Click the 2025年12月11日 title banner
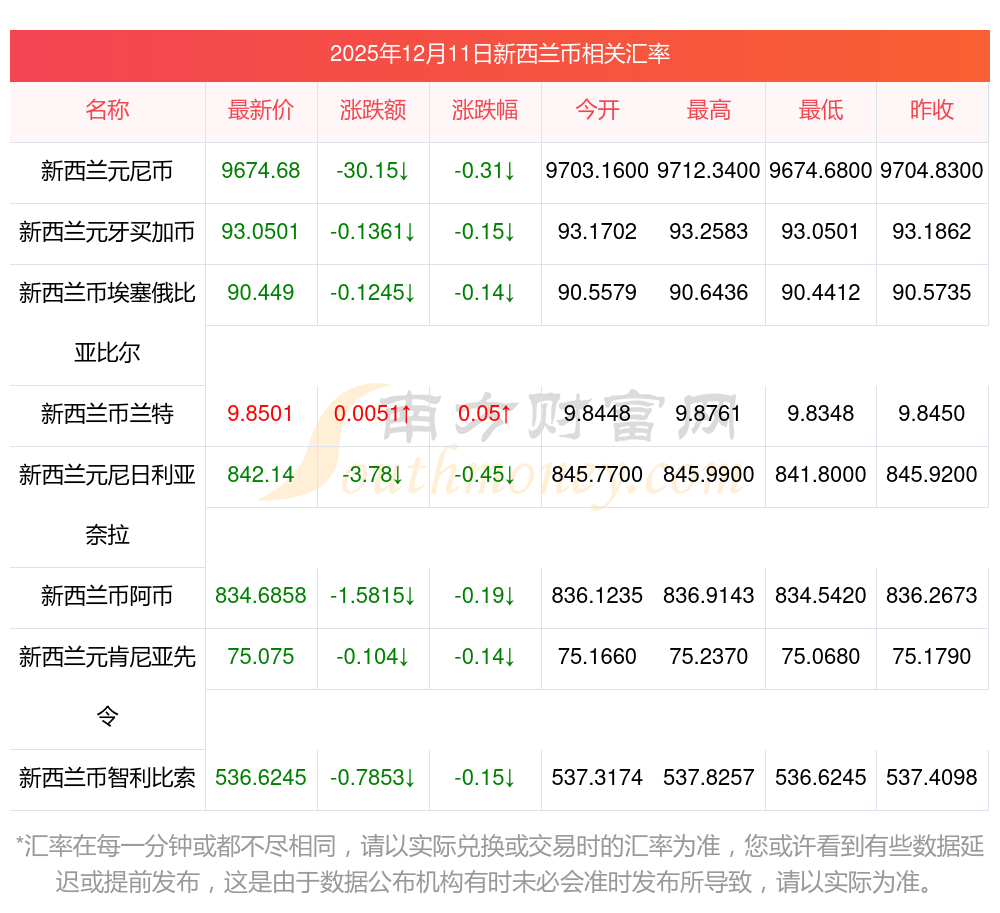Viewport: 1000px width, 913px height. 499,54
